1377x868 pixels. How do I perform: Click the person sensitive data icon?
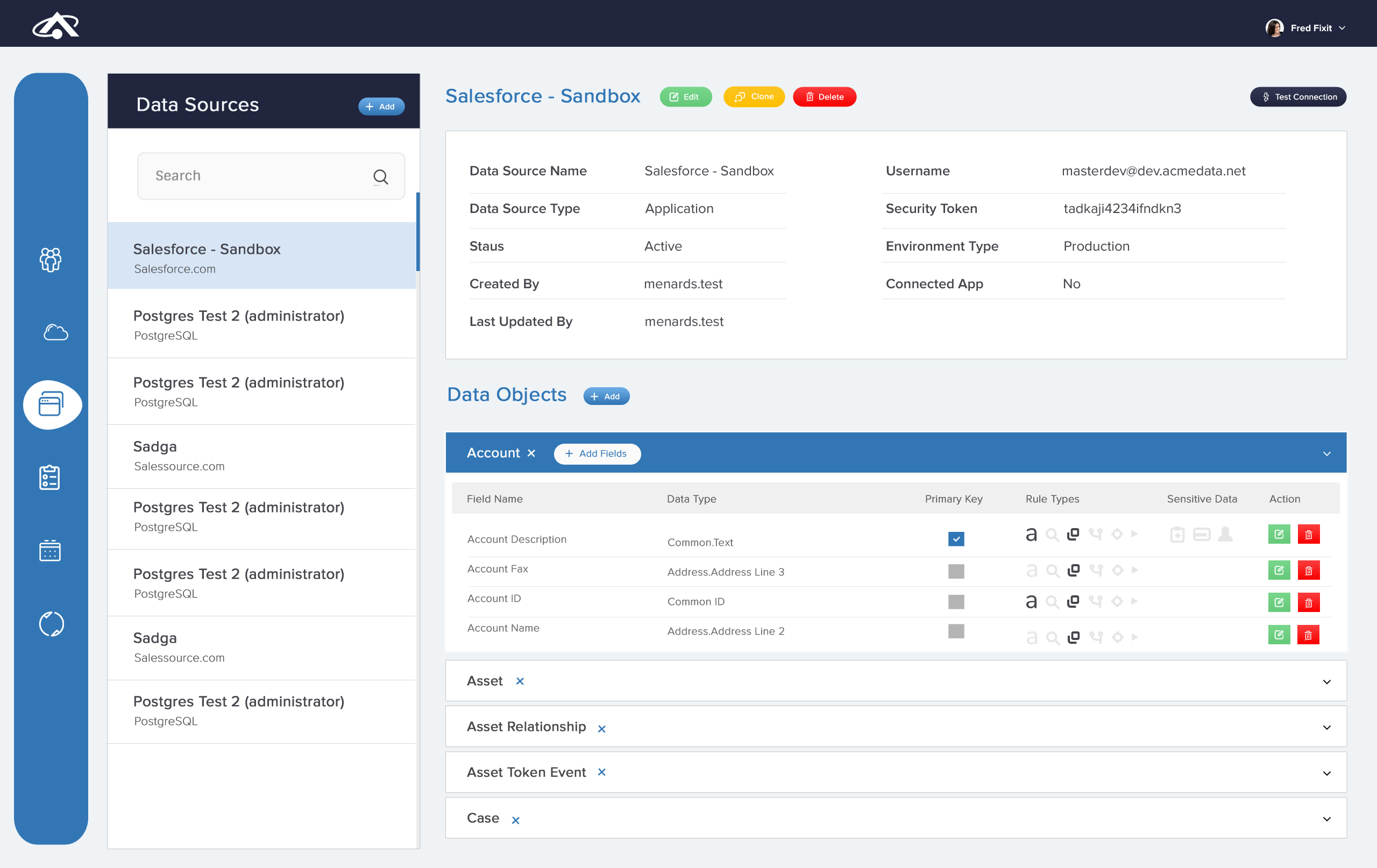click(x=1225, y=534)
